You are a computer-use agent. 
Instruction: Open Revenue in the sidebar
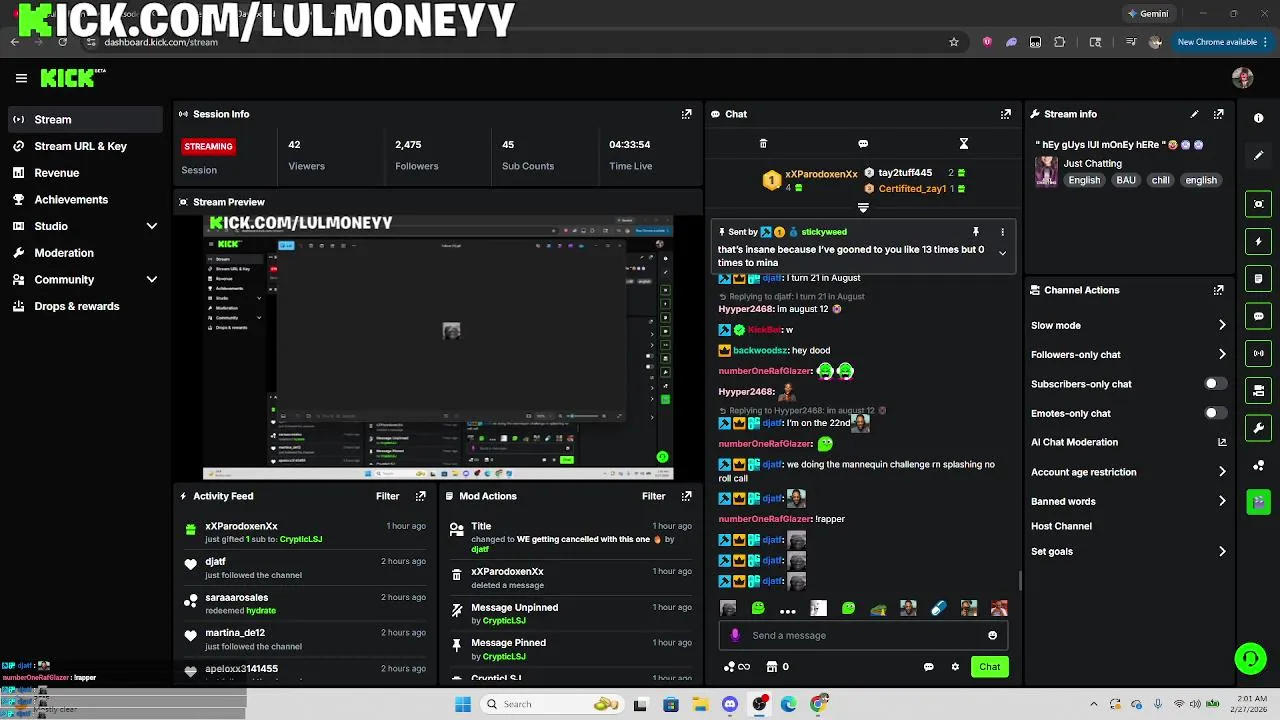tap(85, 173)
